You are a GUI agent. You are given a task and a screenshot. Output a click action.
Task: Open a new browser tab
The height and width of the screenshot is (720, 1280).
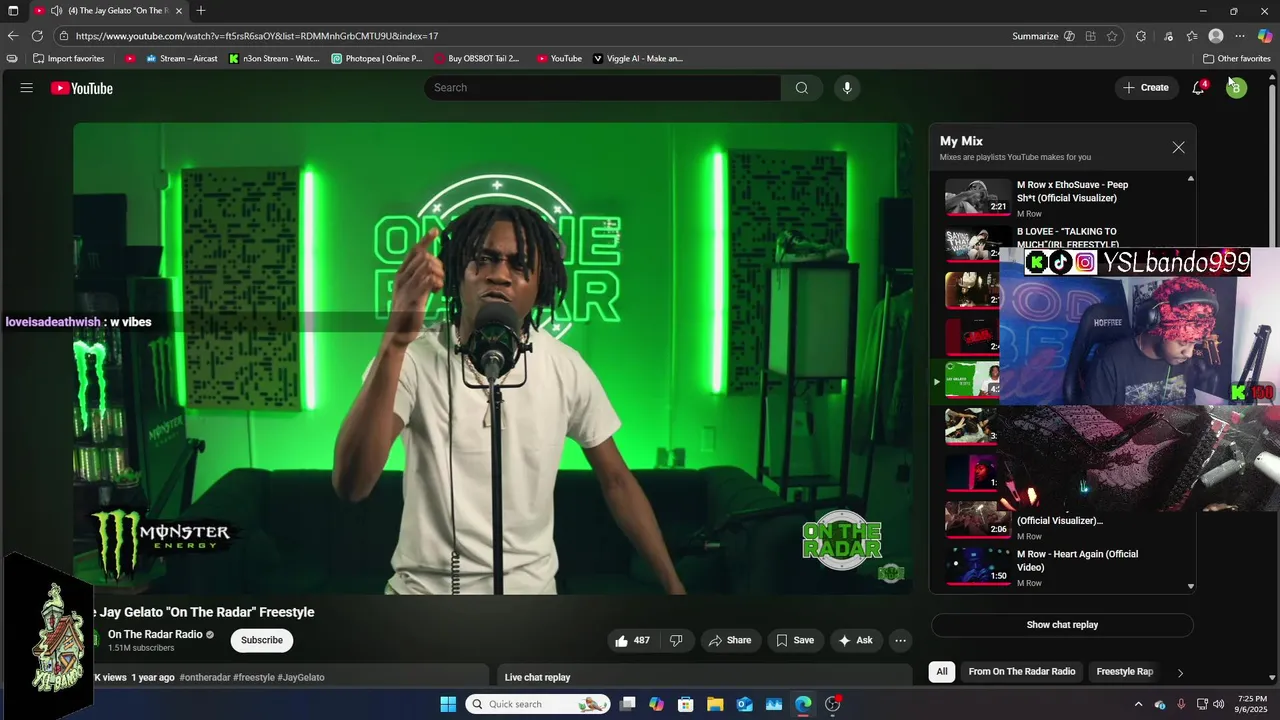pos(201,11)
